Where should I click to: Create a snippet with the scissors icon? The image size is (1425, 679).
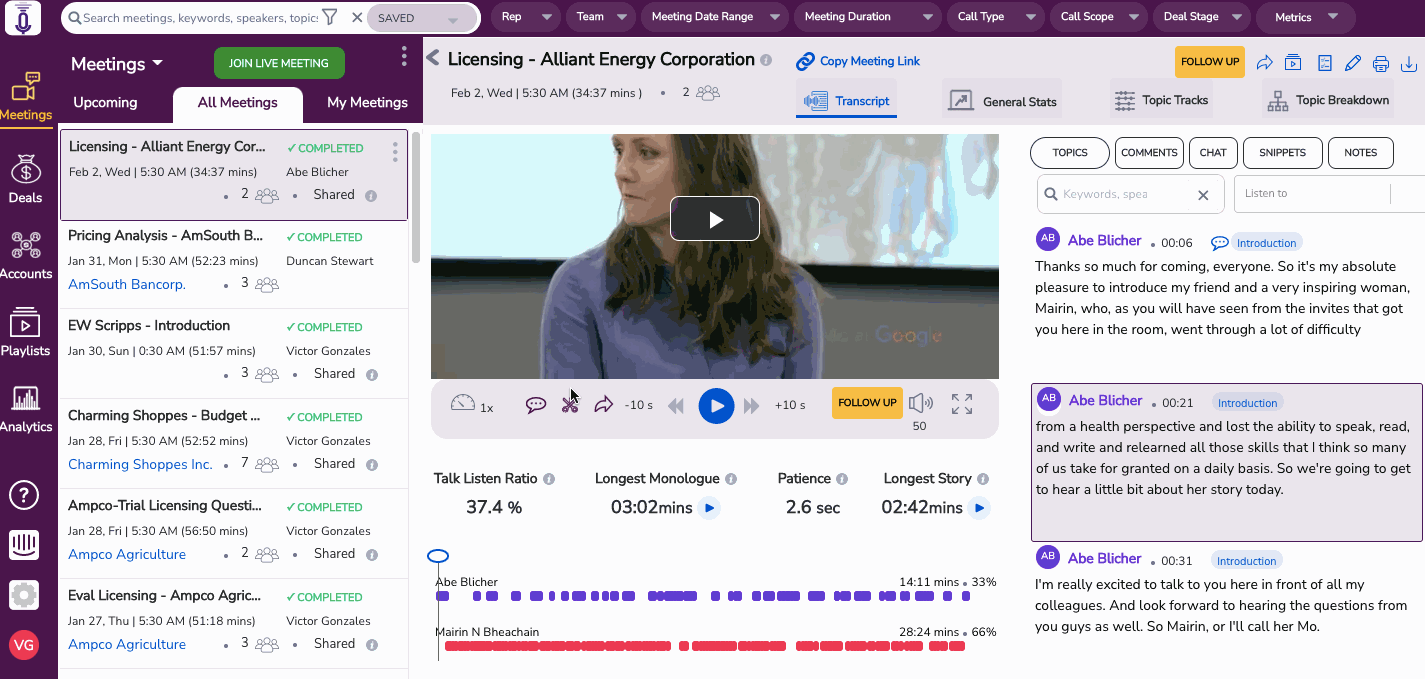point(570,404)
